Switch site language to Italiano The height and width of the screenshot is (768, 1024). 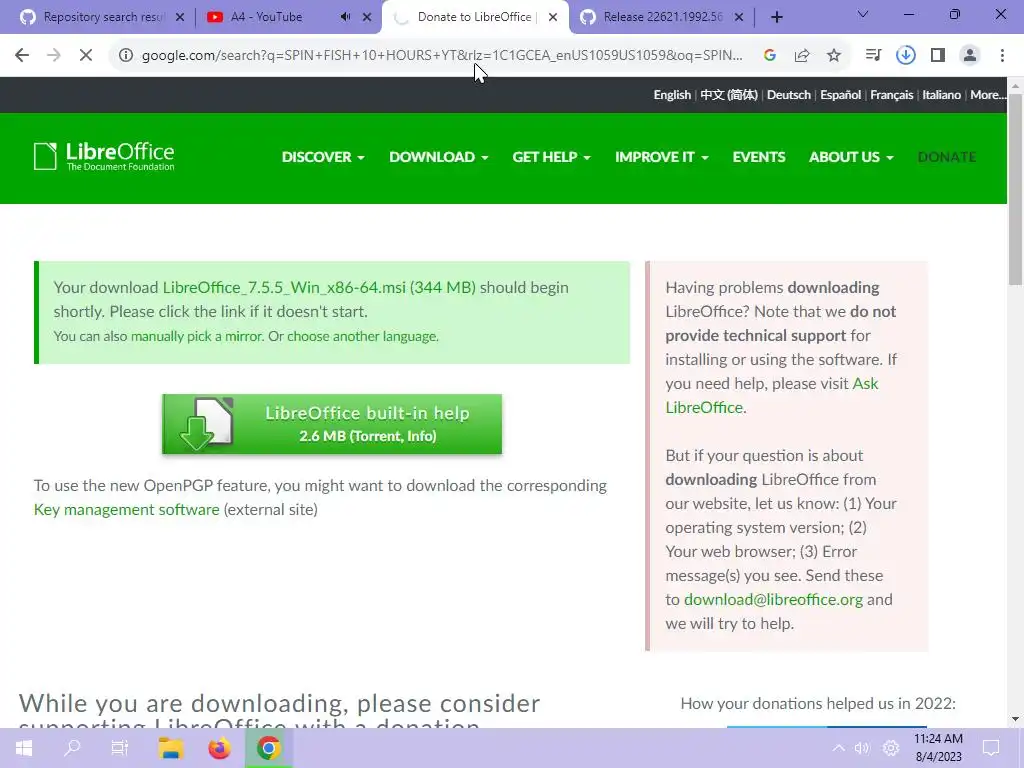941,95
